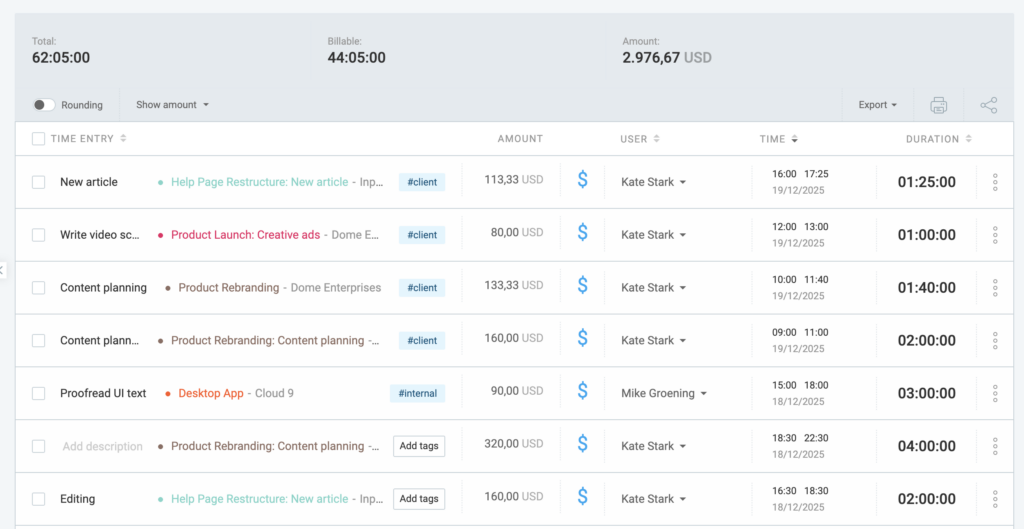Screen dimensions: 1024x529
Task: Expand the Export dropdown menu
Action: pos(877,105)
